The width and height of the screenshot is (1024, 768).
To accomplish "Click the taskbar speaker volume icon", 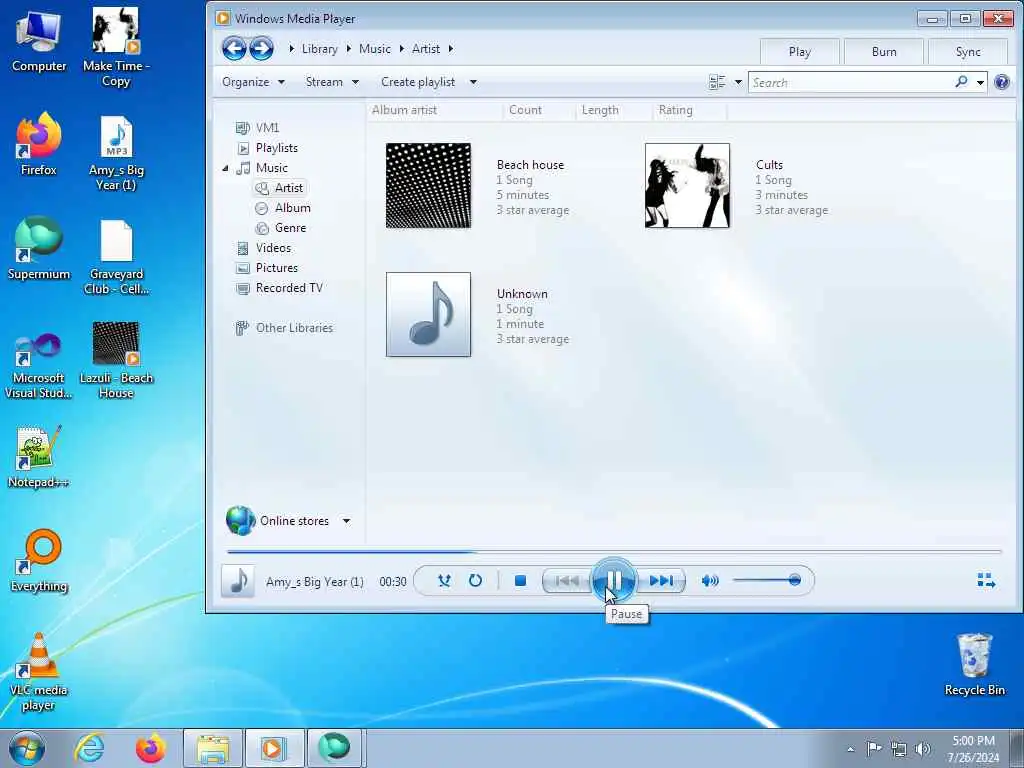I will coord(922,749).
